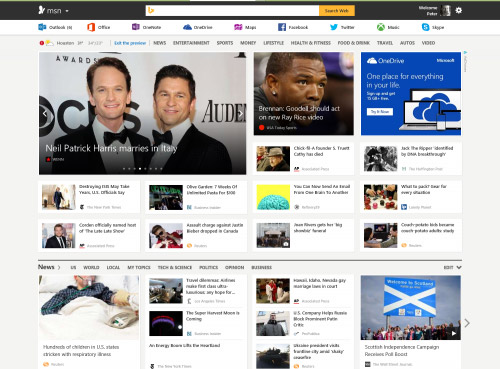Screen dimensions: 500x369
Task: Go to previous slide in hero carousel
Action: (x=45, y=113)
